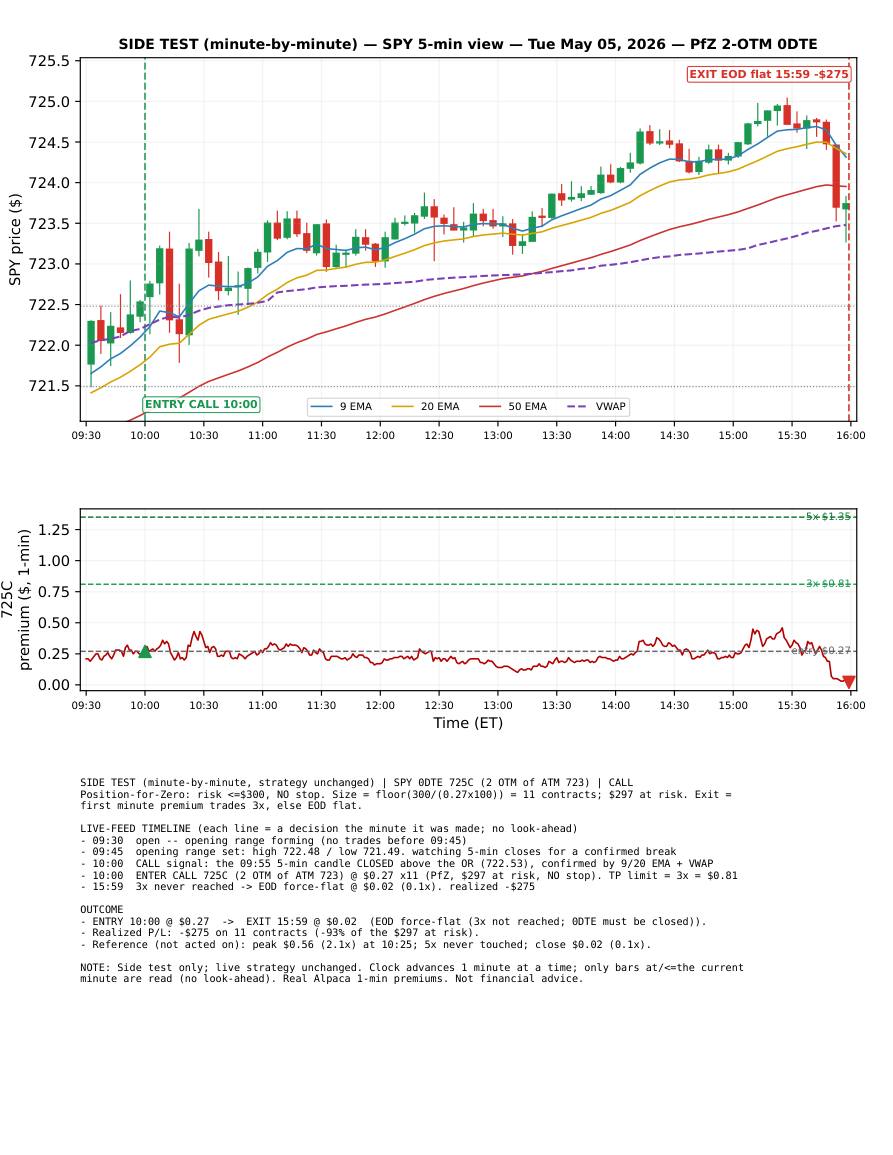Viewport: 893px width, 1155px height.
Task: Click the 725.5 tick on price axis
Action: pyautogui.click(x=49, y=61)
